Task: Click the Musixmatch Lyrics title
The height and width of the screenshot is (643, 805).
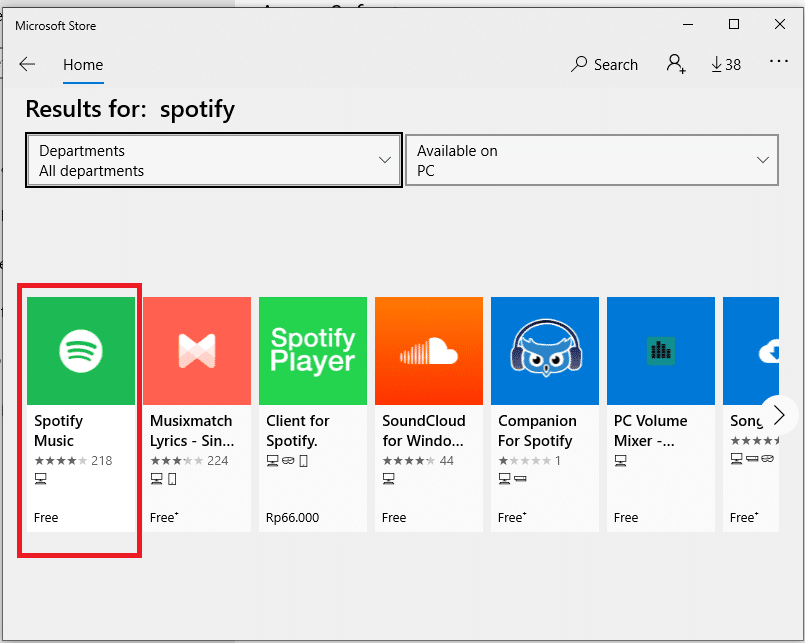Action: click(191, 431)
